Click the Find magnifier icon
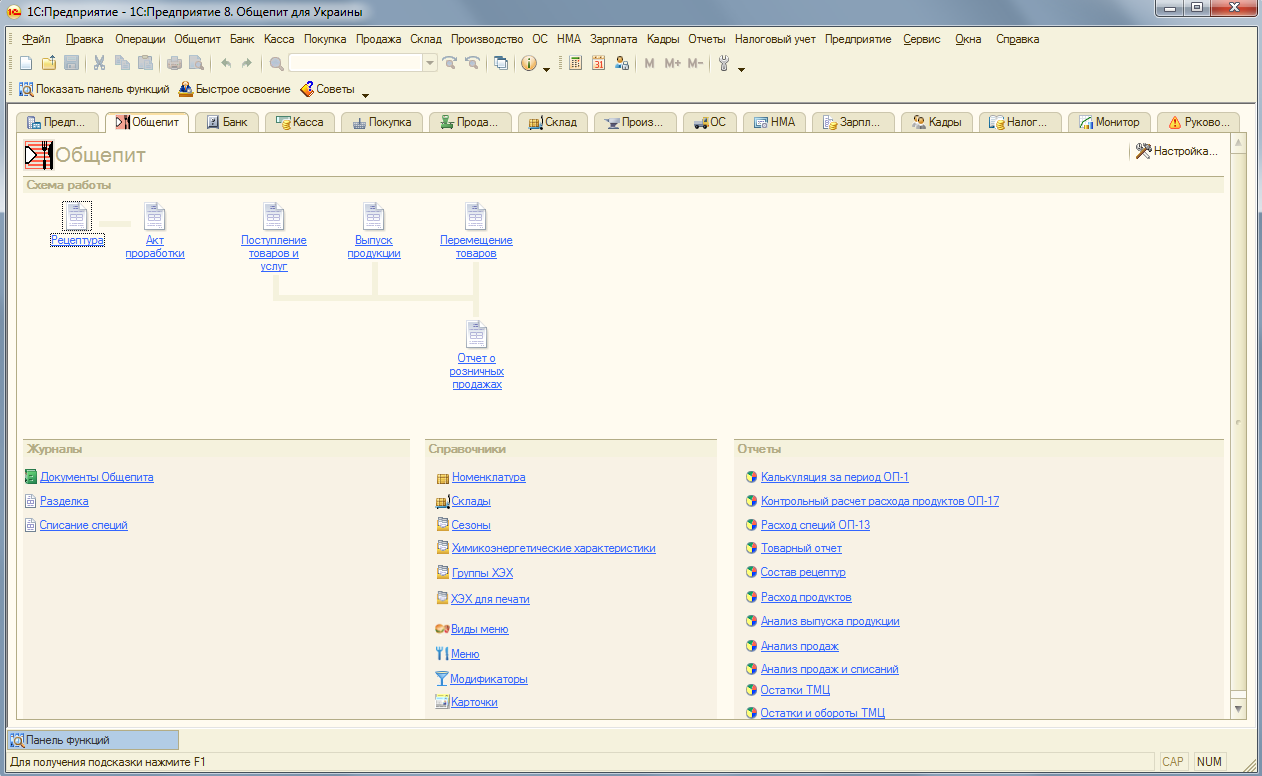The height and width of the screenshot is (776, 1262). (276, 63)
